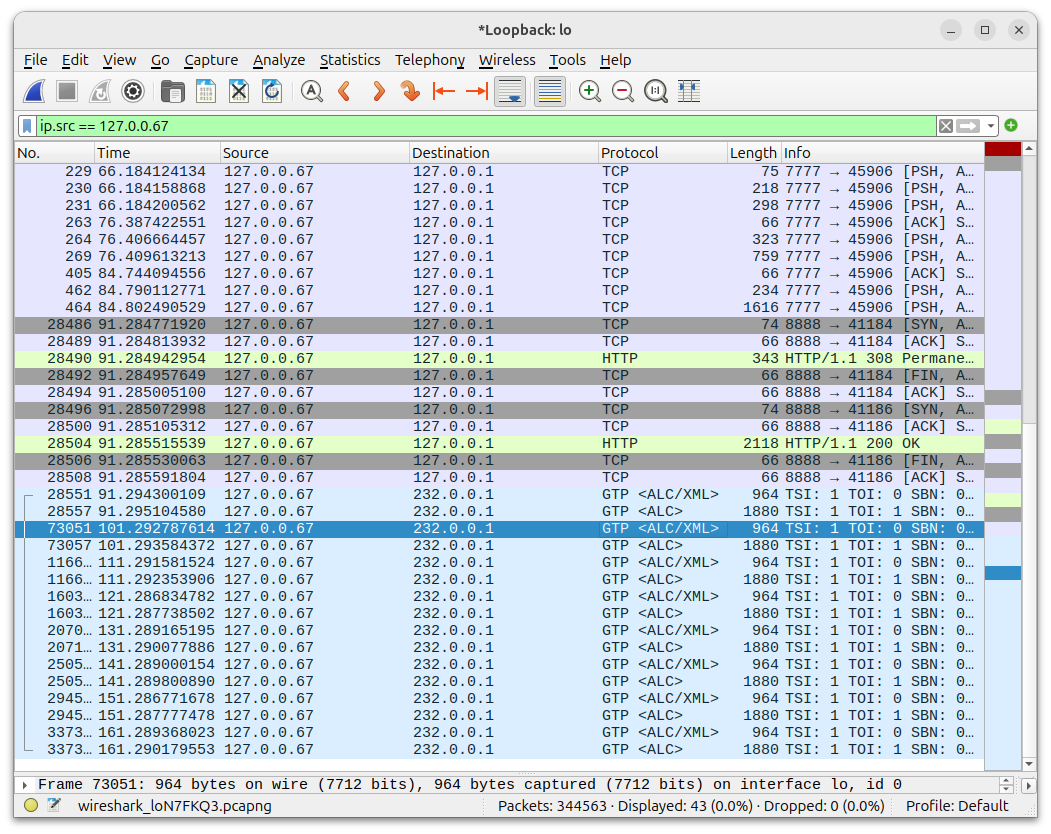Add a display filter button
The height and width of the screenshot is (834, 1051).
click(1011, 125)
